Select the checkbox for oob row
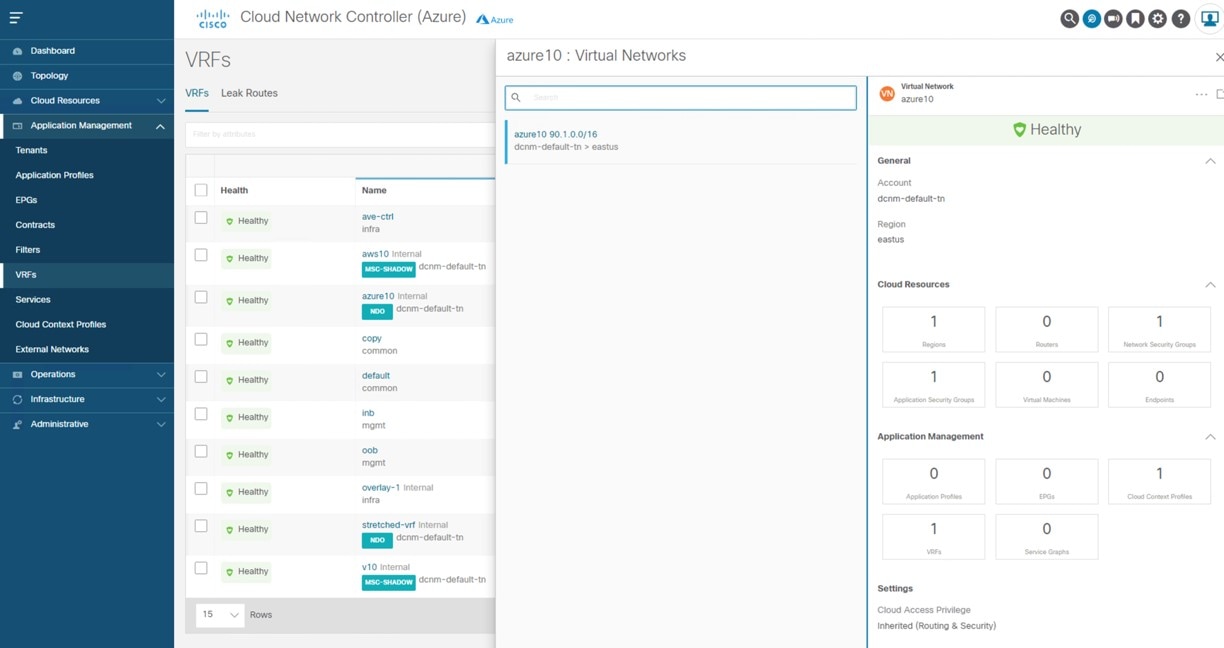Viewport: 1224px width, 648px height. click(201, 452)
